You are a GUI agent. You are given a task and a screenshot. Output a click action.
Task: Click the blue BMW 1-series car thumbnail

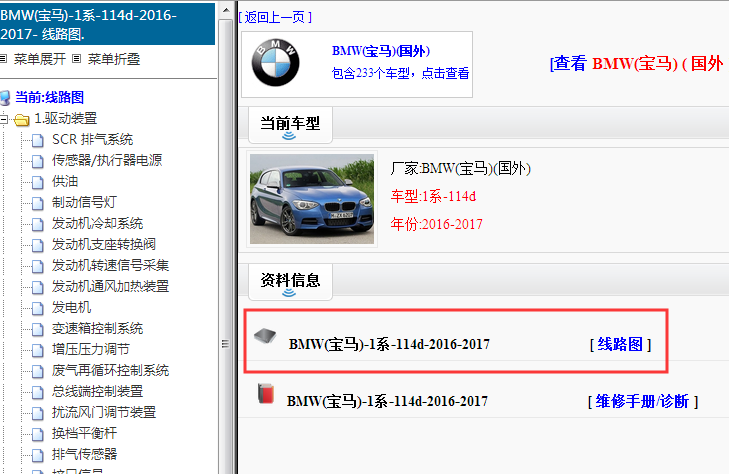pyautogui.click(x=312, y=199)
